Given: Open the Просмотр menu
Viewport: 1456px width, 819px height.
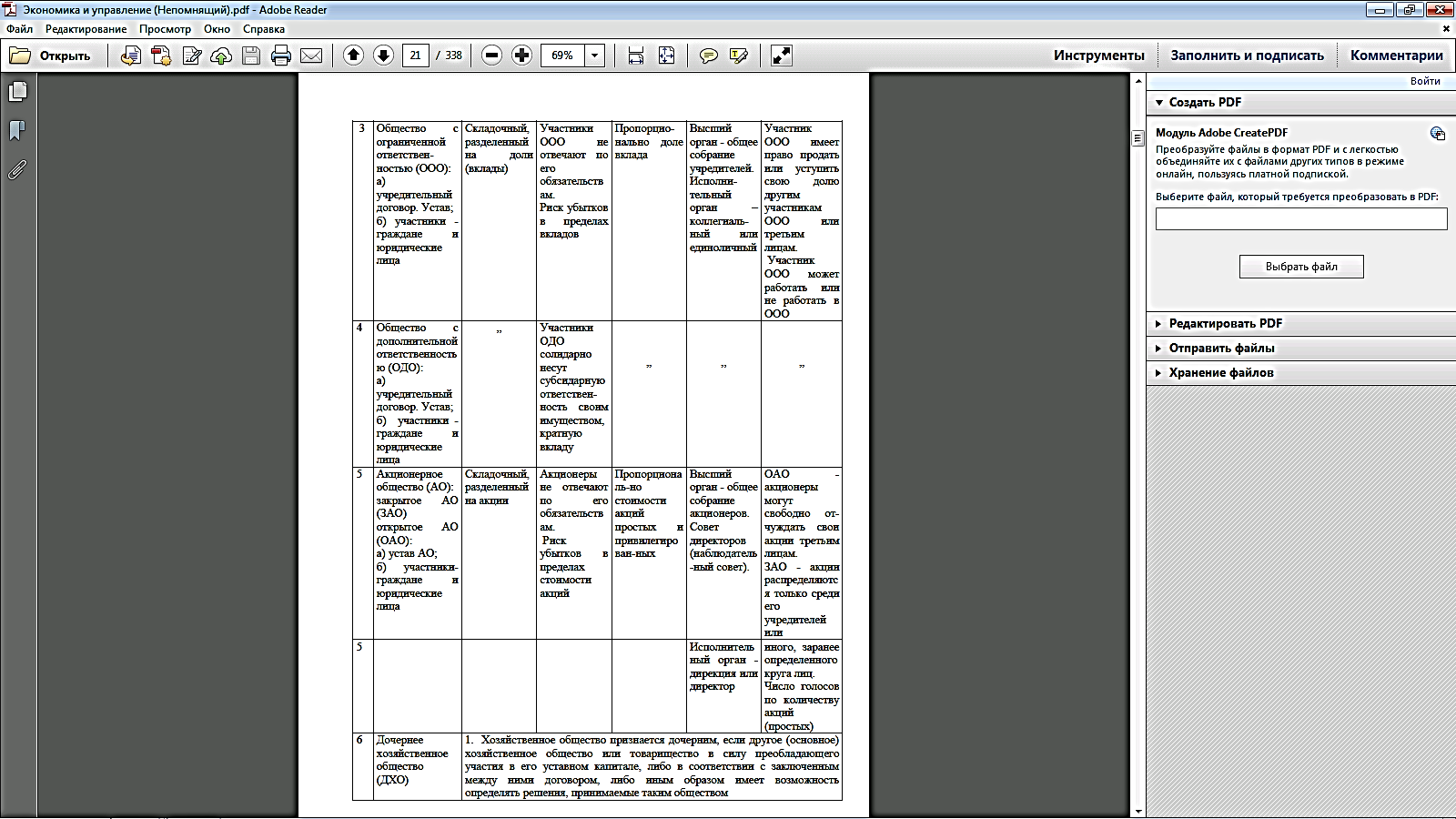Looking at the screenshot, I should 166,29.
